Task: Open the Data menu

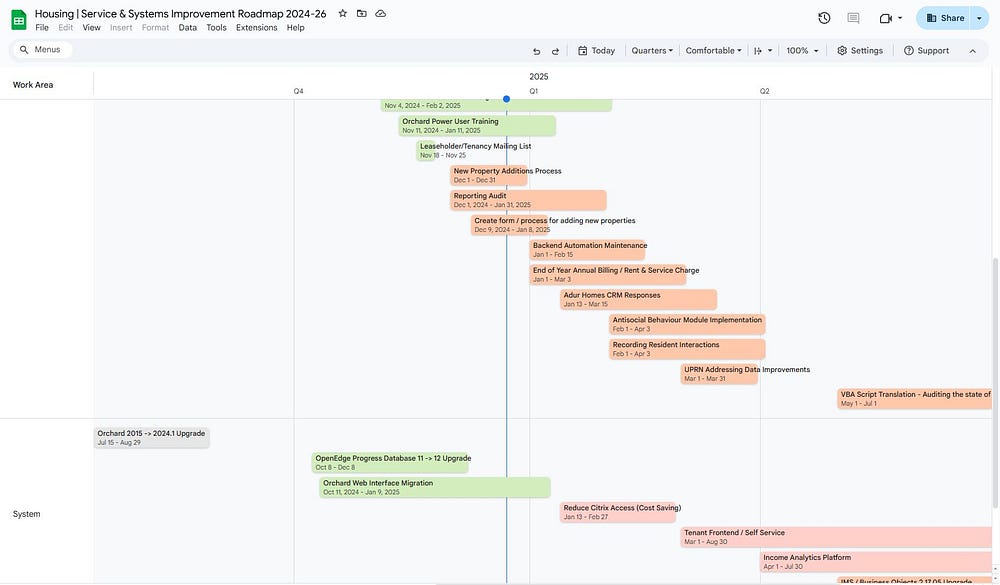Action: 188,28
